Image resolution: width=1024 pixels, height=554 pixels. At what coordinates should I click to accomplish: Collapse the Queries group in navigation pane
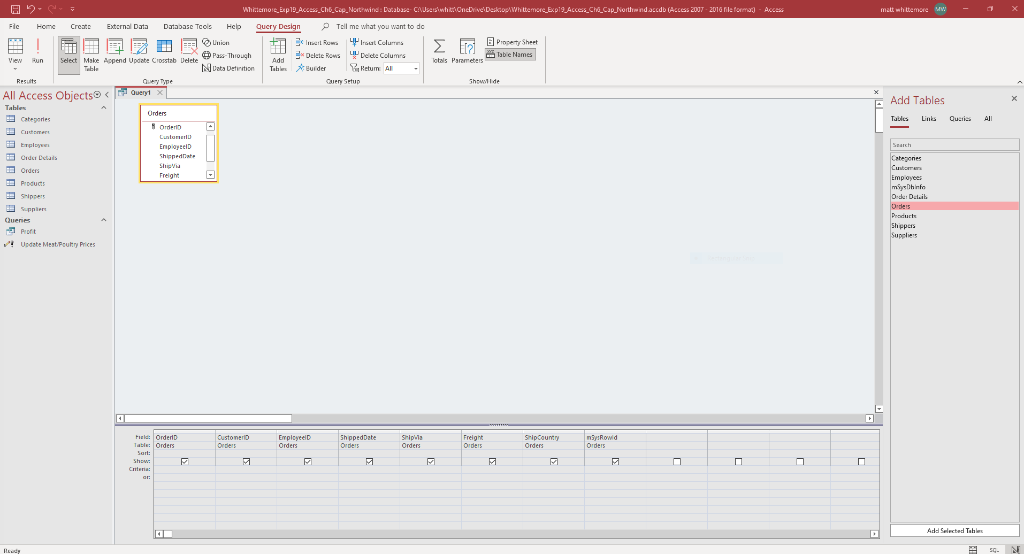pos(103,220)
